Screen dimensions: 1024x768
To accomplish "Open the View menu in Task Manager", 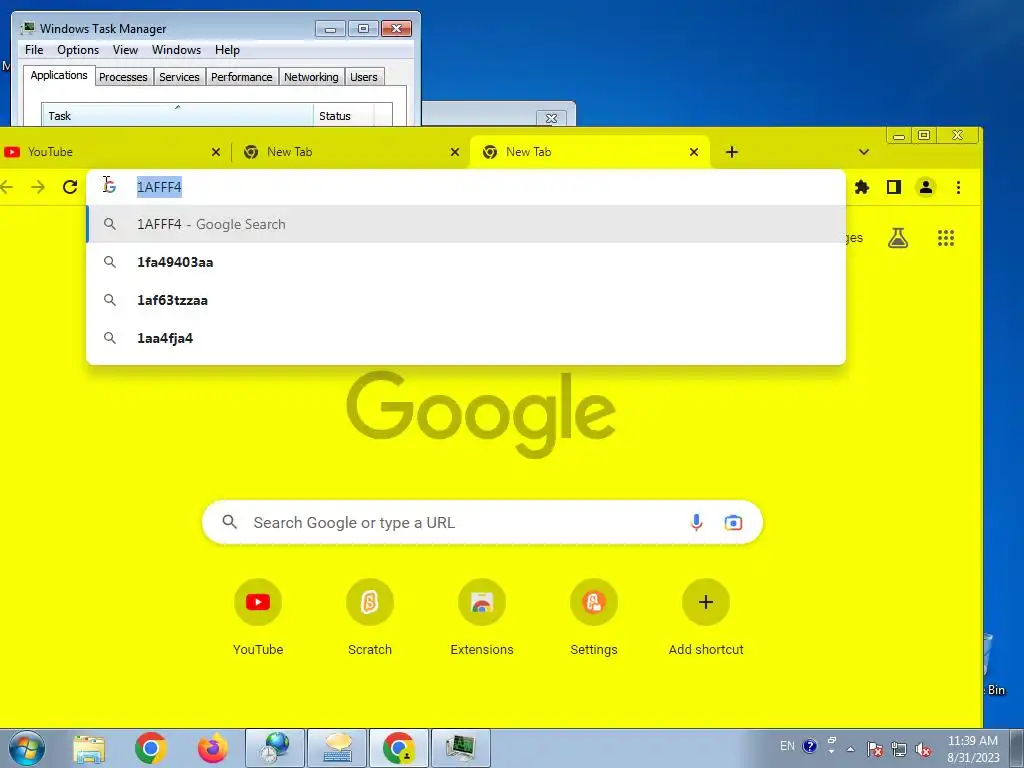I will click(x=125, y=50).
